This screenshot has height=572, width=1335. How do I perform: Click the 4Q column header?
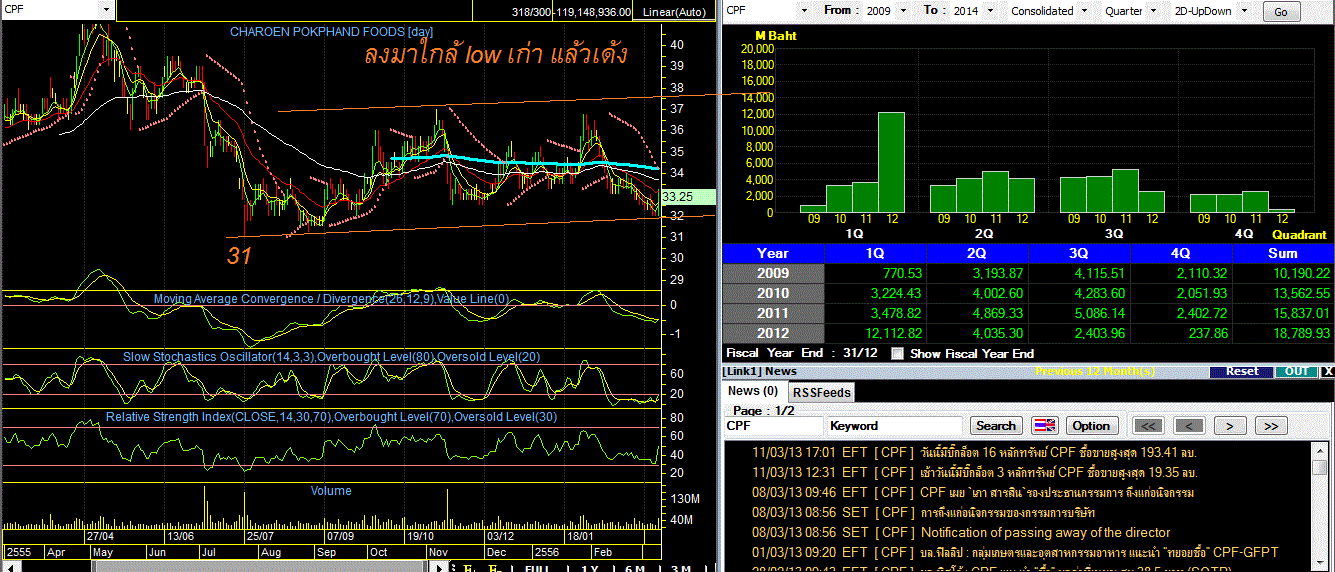click(x=1181, y=254)
